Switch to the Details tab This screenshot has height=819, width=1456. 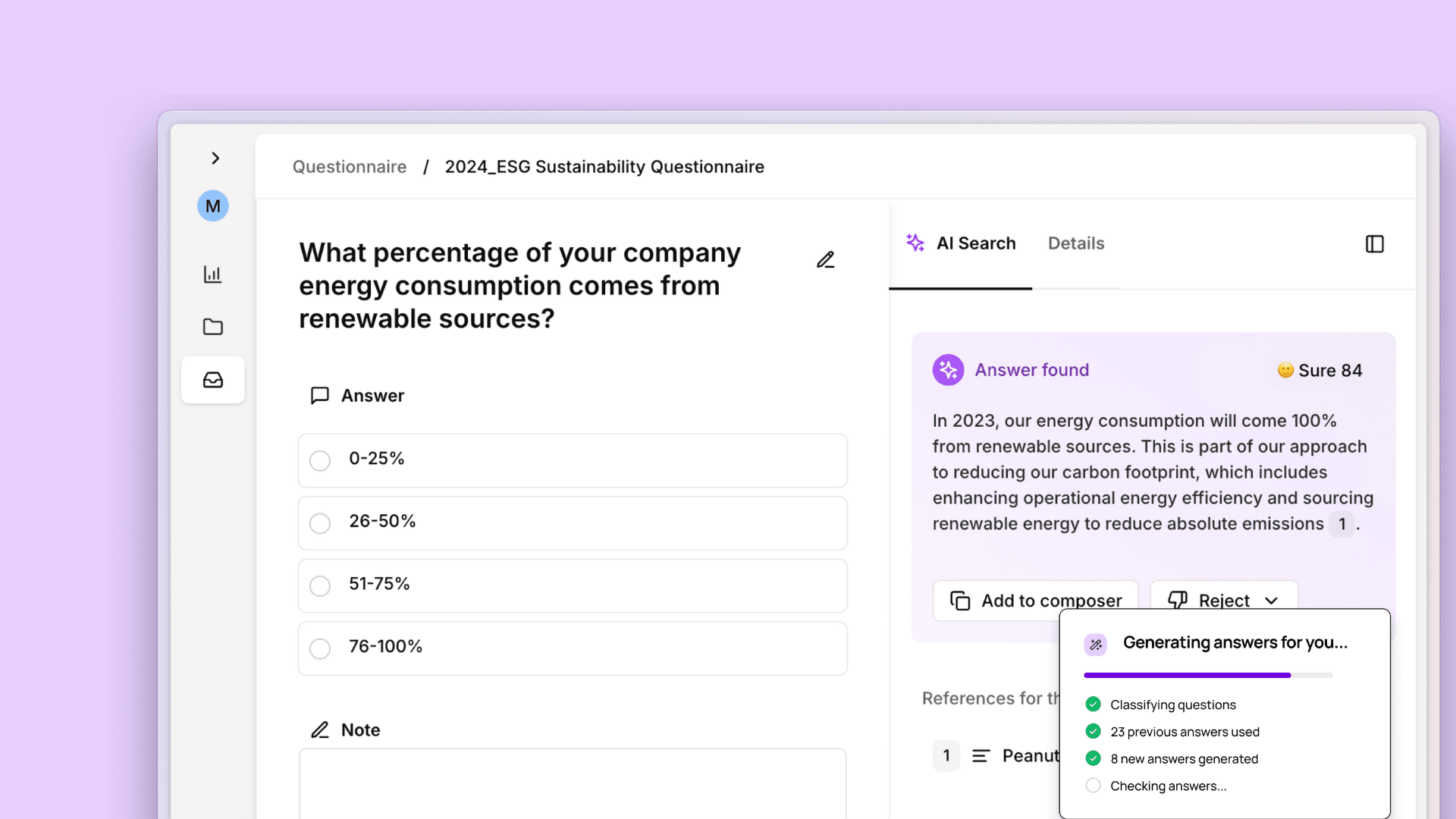click(x=1075, y=243)
